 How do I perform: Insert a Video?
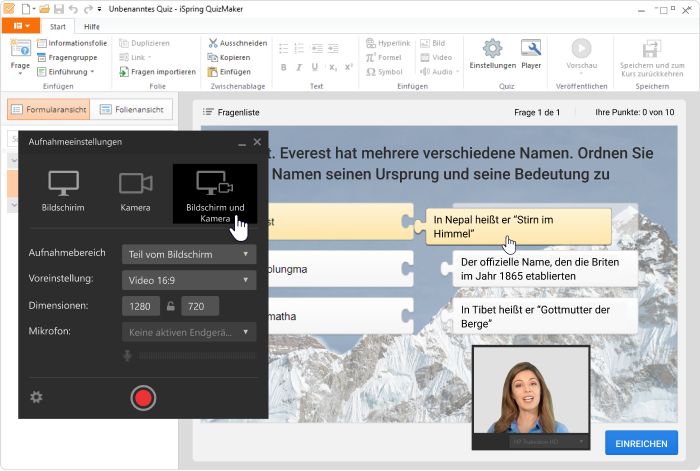tap(436, 58)
